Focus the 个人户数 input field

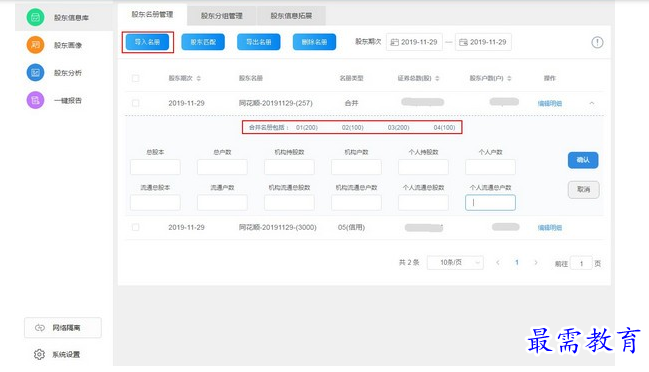point(490,167)
